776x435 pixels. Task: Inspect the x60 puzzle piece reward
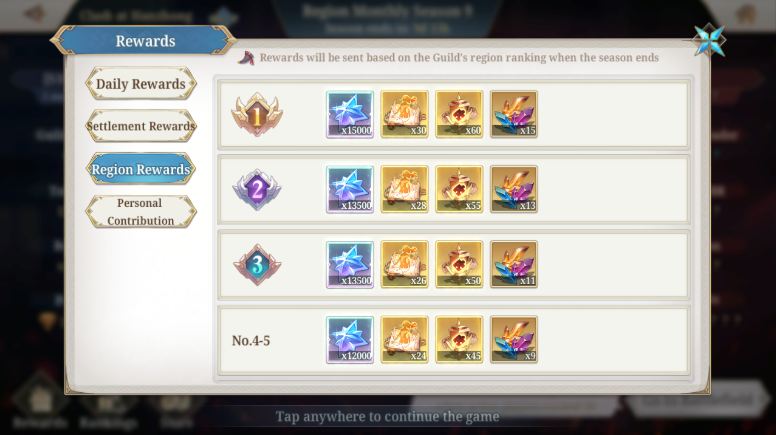coord(459,114)
